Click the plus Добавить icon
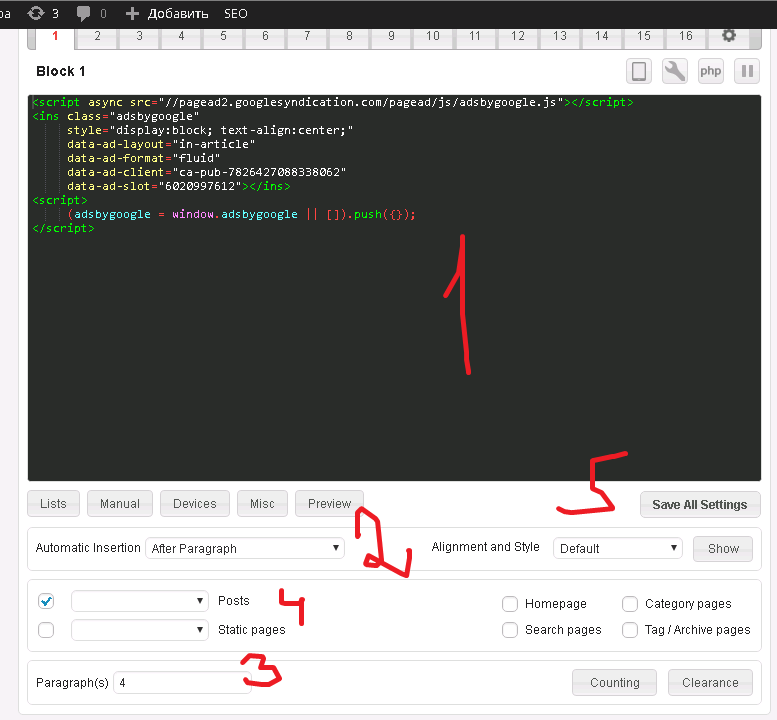This screenshot has width=777, height=720. point(132,13)
